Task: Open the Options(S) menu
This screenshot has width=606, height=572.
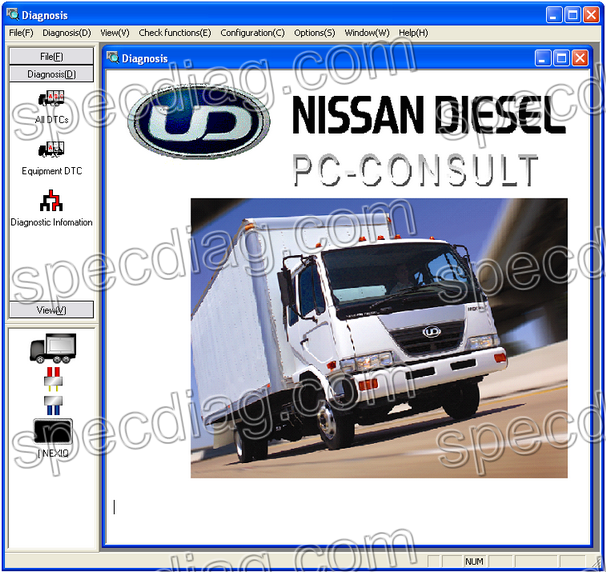Action: [x=314, y=33]
